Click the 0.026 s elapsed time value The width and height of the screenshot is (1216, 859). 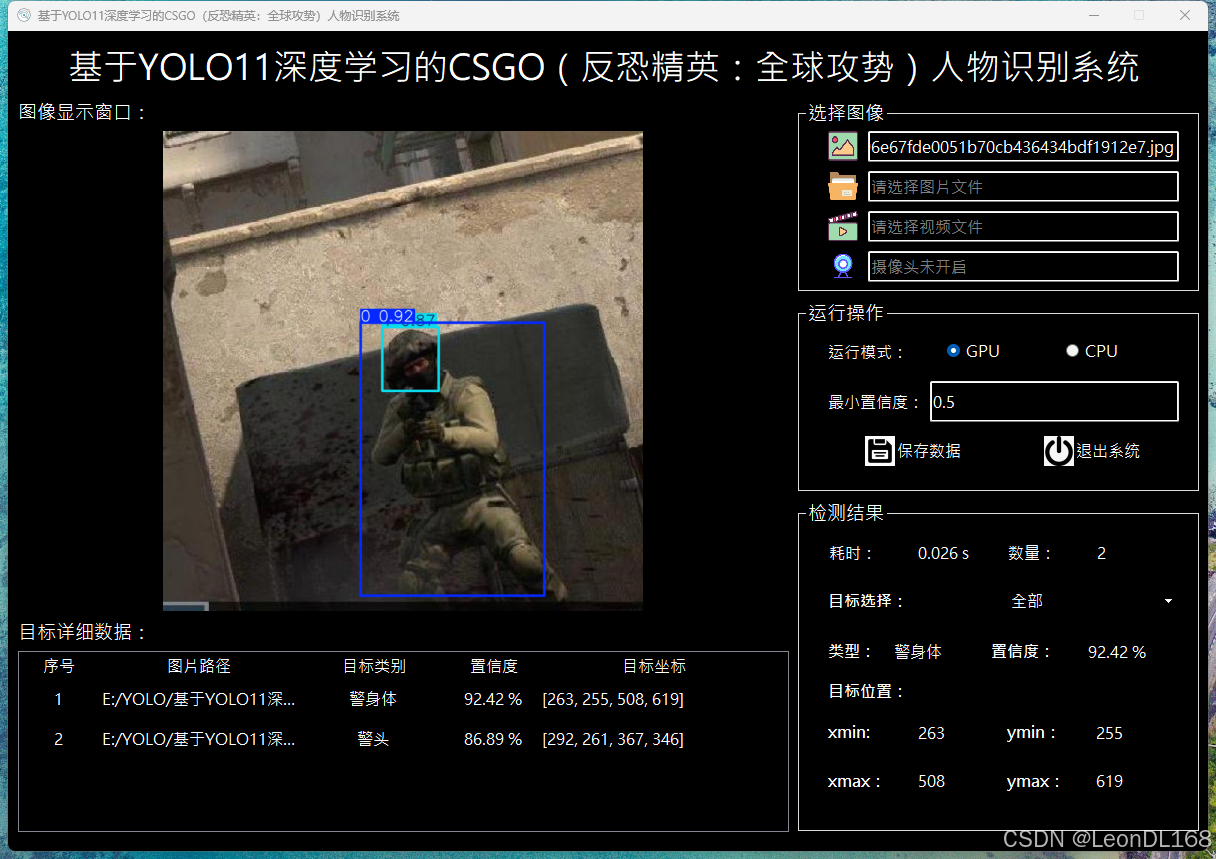(x=943, y=553)
